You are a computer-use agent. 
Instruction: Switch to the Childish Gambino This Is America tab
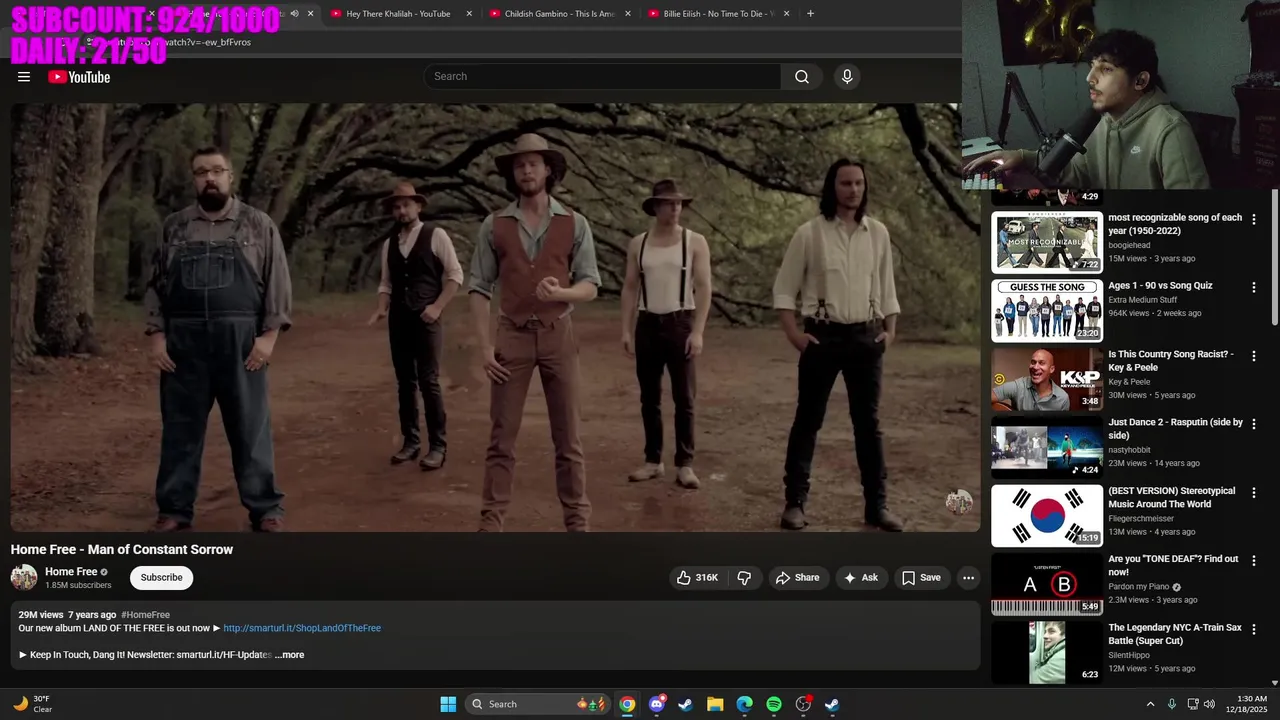point(559,14)
